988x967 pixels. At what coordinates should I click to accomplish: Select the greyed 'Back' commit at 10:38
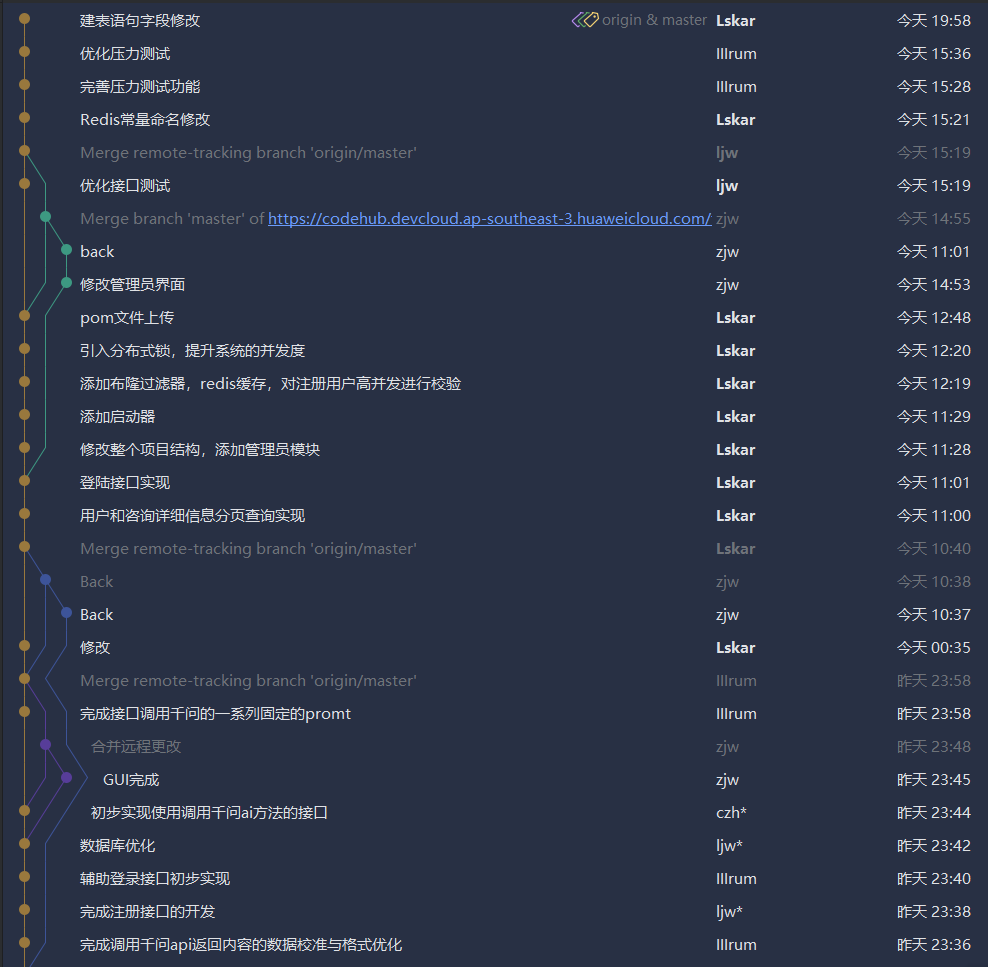tap(96, 582)
